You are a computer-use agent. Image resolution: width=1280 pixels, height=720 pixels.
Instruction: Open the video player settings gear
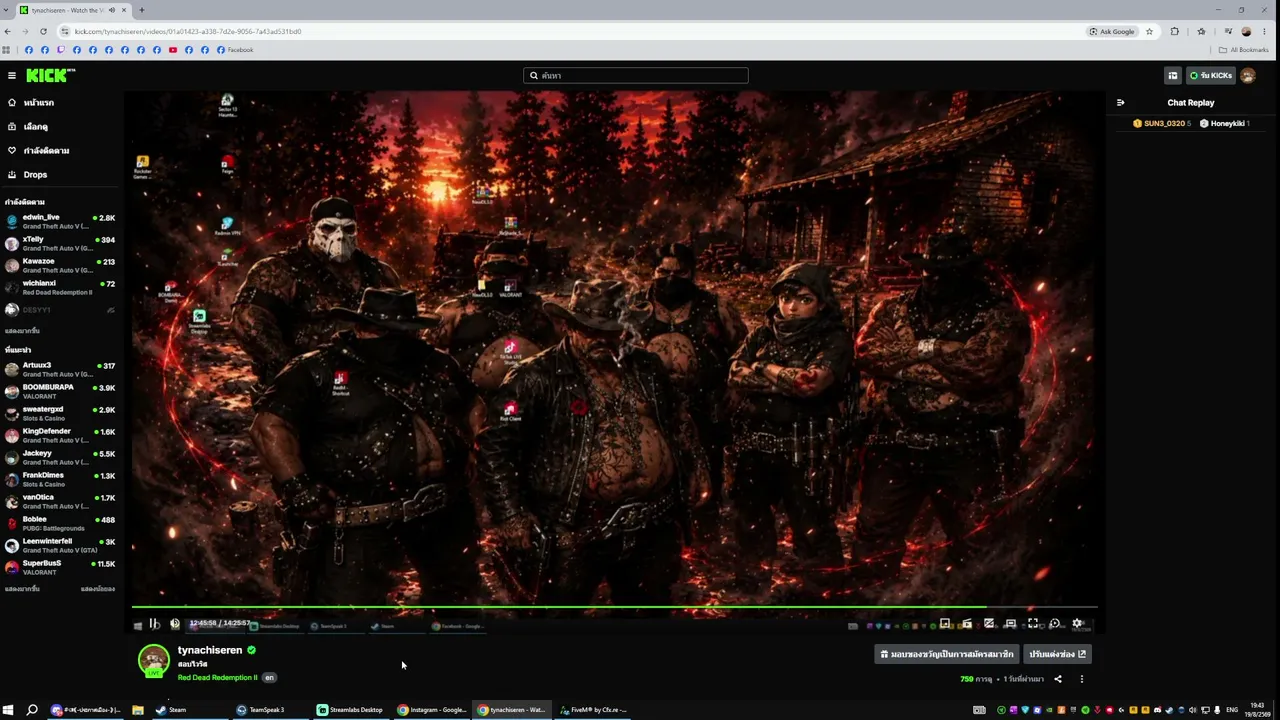click(x=1078, y=624)
